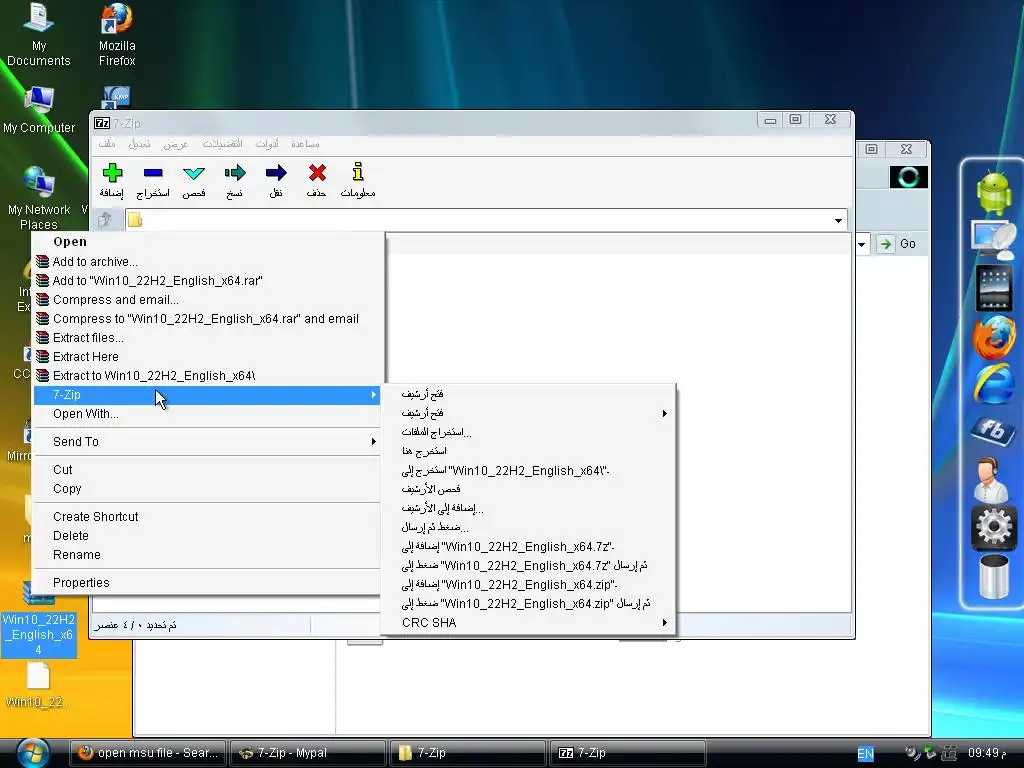Viewport: 1024px width, 768px height.
Task: Select the Win10_22.. white file icon on desktop
Action: point(38,684)
